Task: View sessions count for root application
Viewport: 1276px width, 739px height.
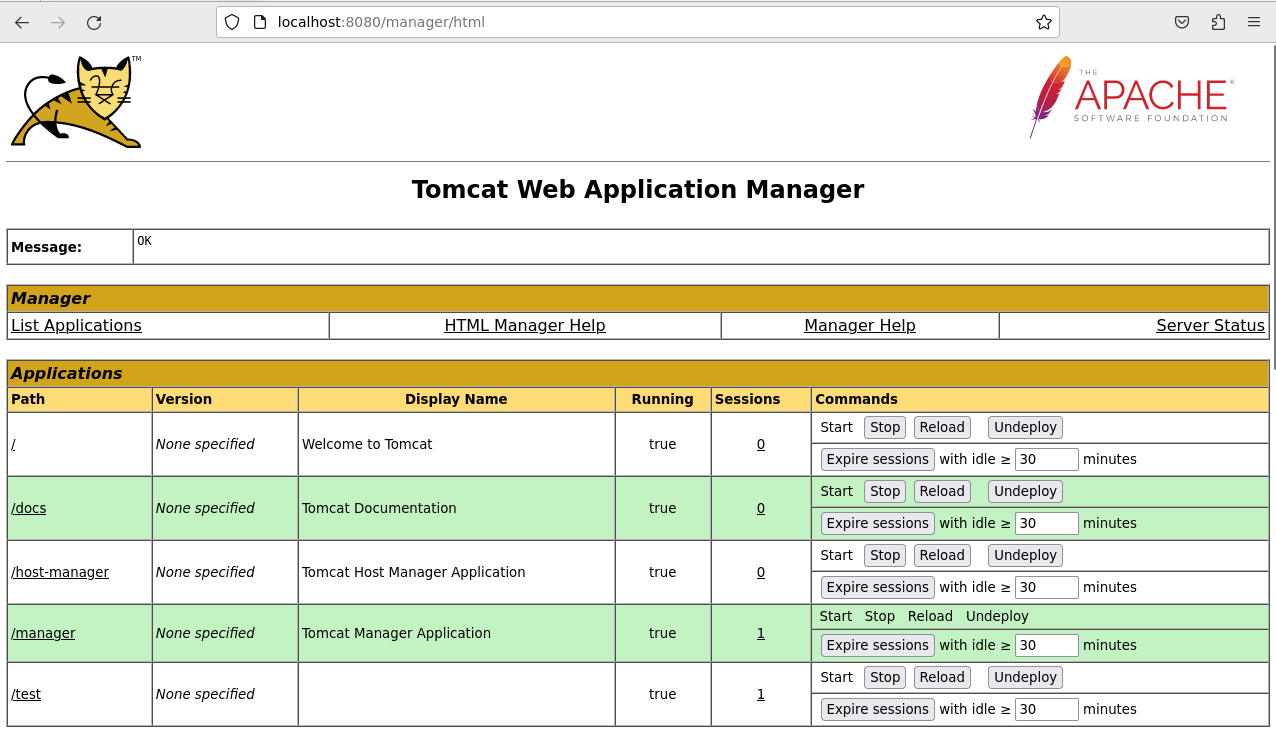Action: coord(761,444)
